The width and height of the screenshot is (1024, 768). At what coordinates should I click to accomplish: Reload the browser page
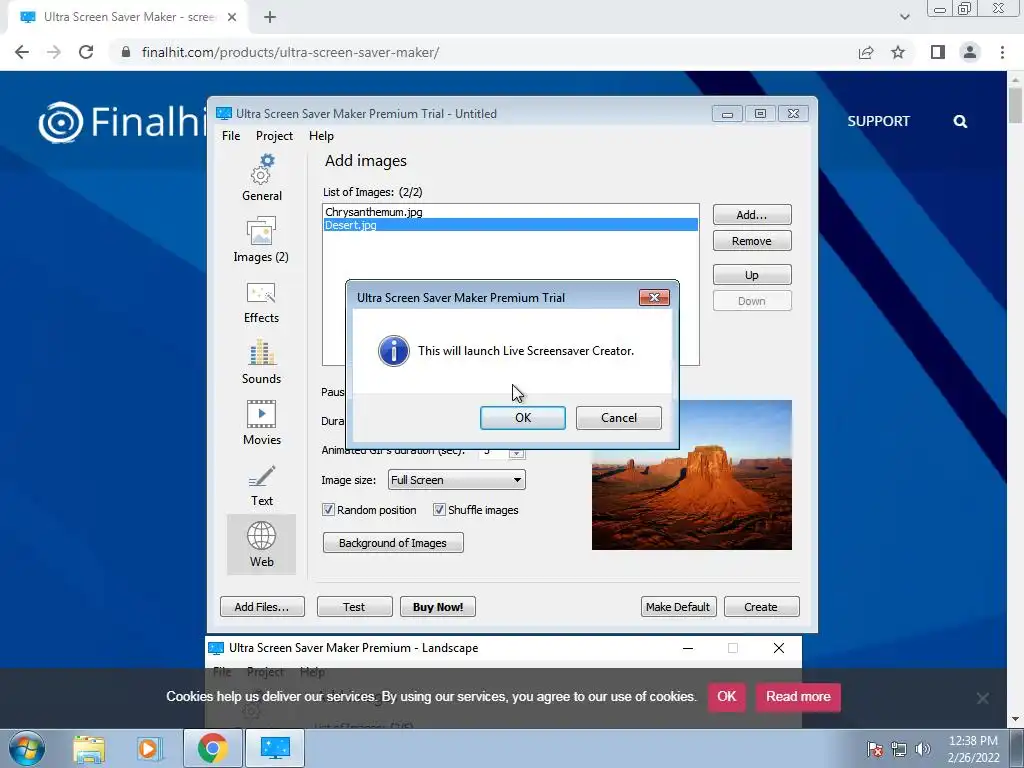click(86, 52)
